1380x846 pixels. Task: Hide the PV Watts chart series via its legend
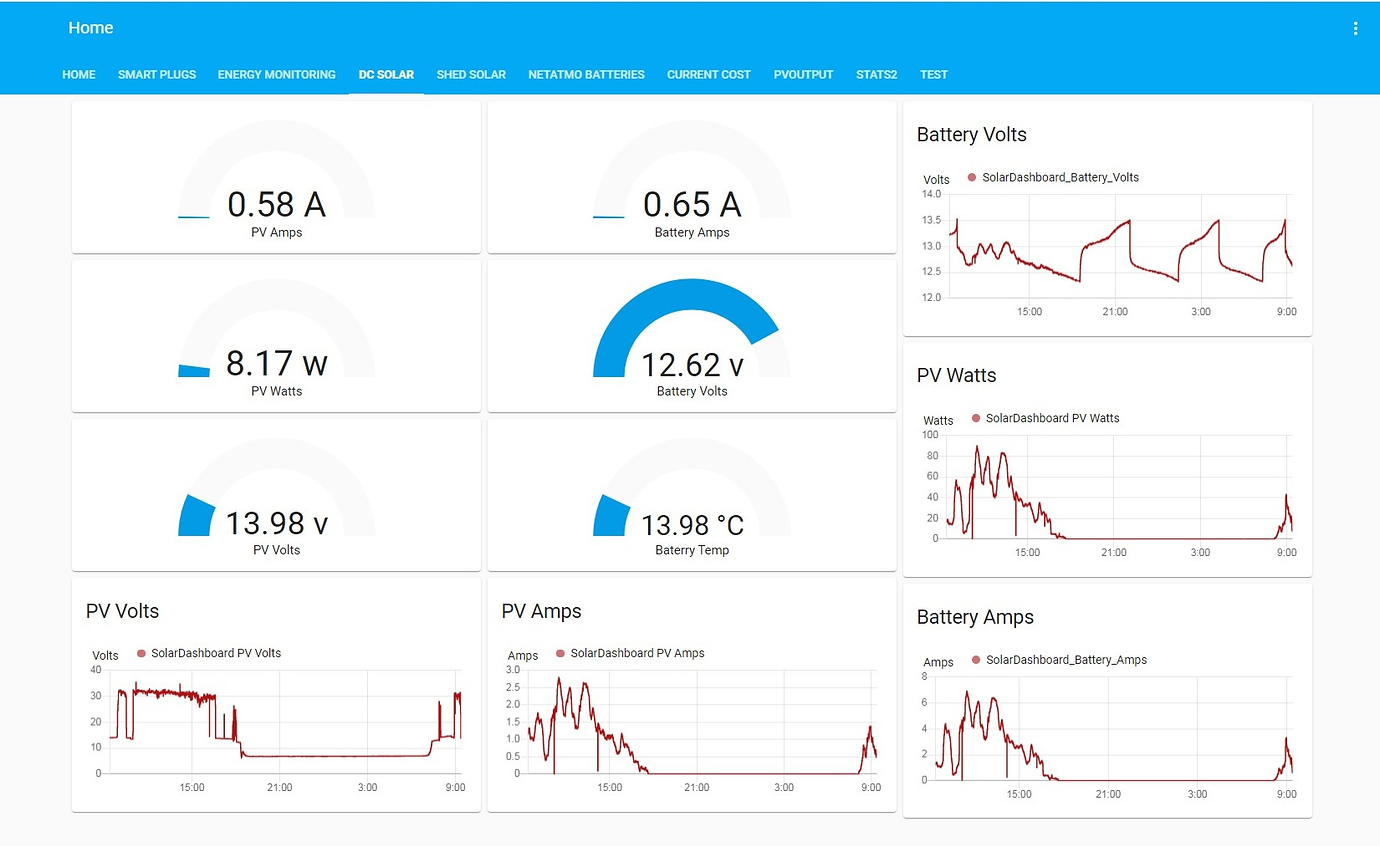click(975, 418)
